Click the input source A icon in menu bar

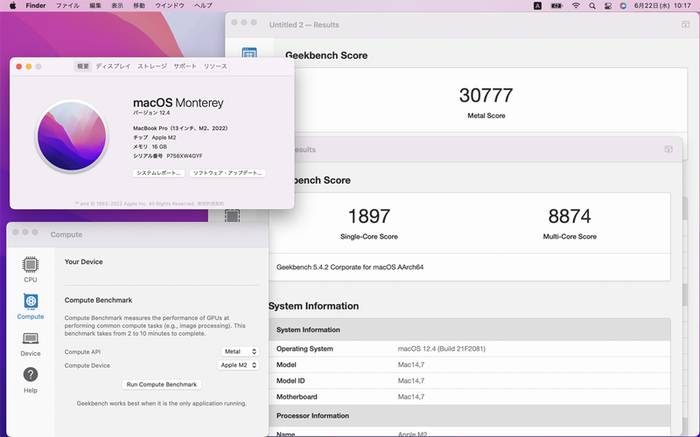[538, 5]
